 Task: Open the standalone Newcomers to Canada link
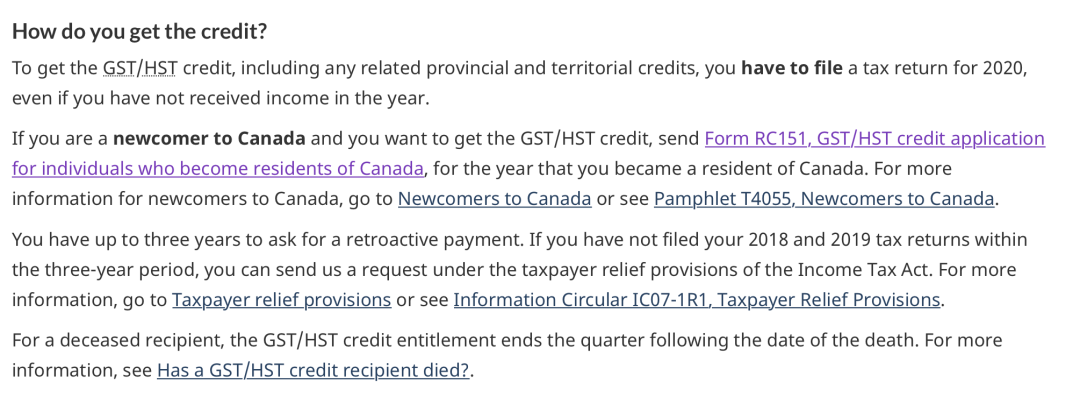pos(495,199)
